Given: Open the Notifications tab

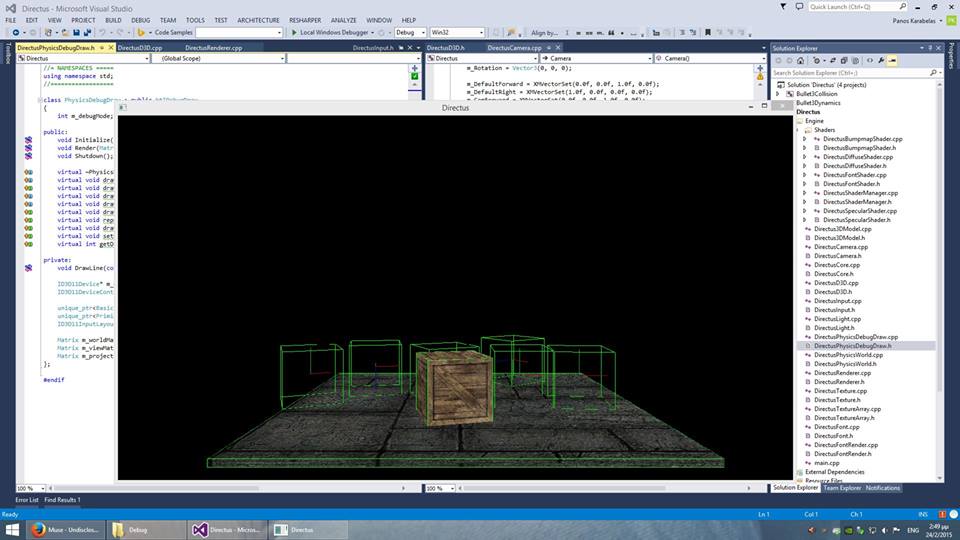Looking at the screenshot, I should [883, 488].
